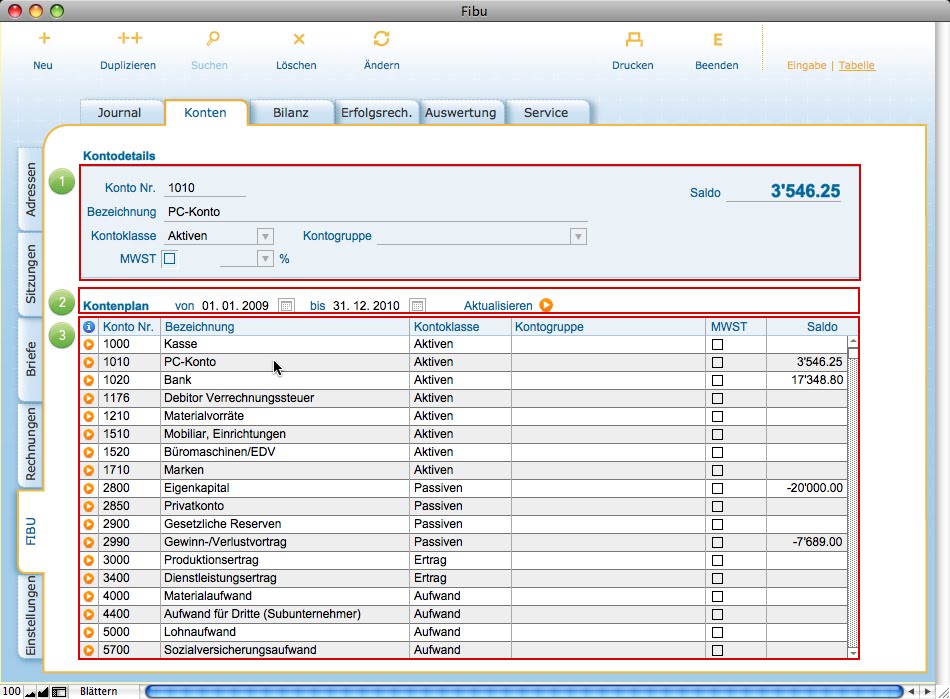This screenshot has width=950, height=699.
Task: Open the calendar picker for the von date
Action: (x=286, y=305)
